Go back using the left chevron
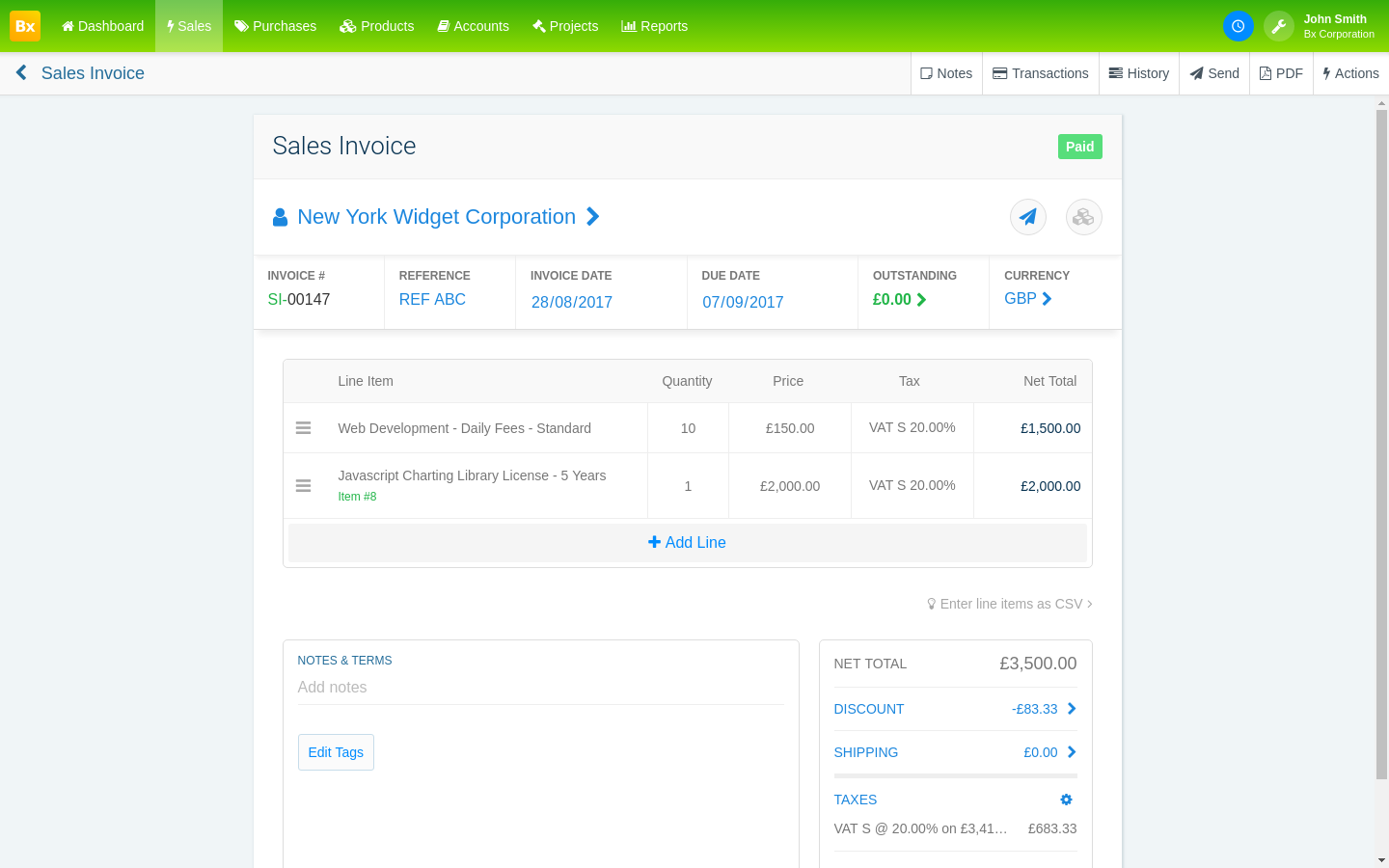 point(21,72)
